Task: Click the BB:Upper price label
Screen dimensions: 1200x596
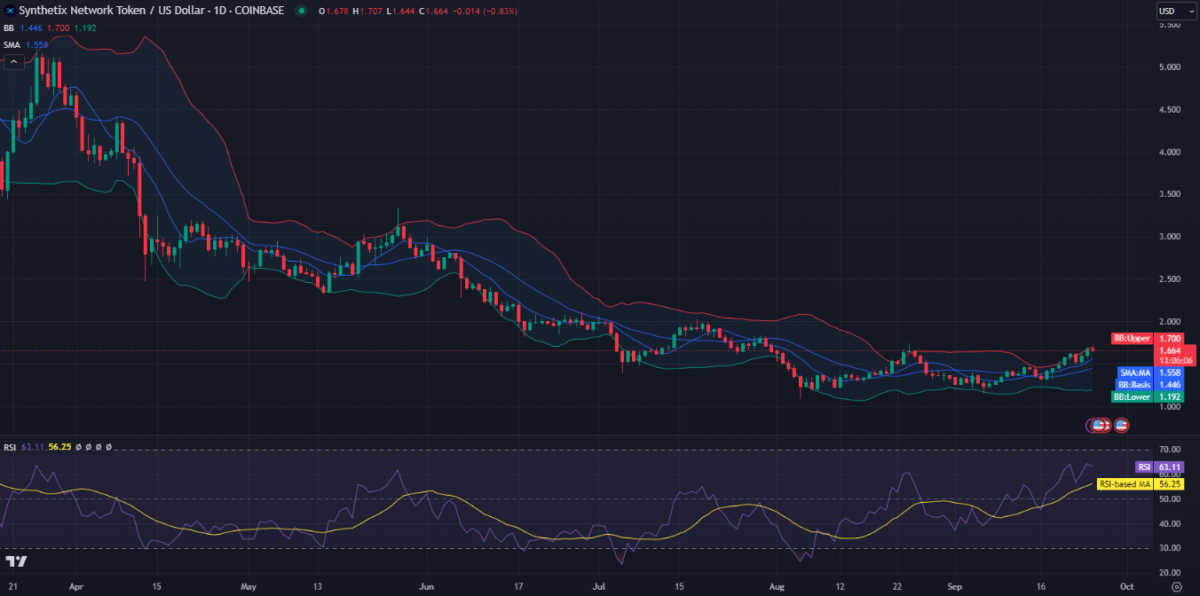Action: 1134,338
